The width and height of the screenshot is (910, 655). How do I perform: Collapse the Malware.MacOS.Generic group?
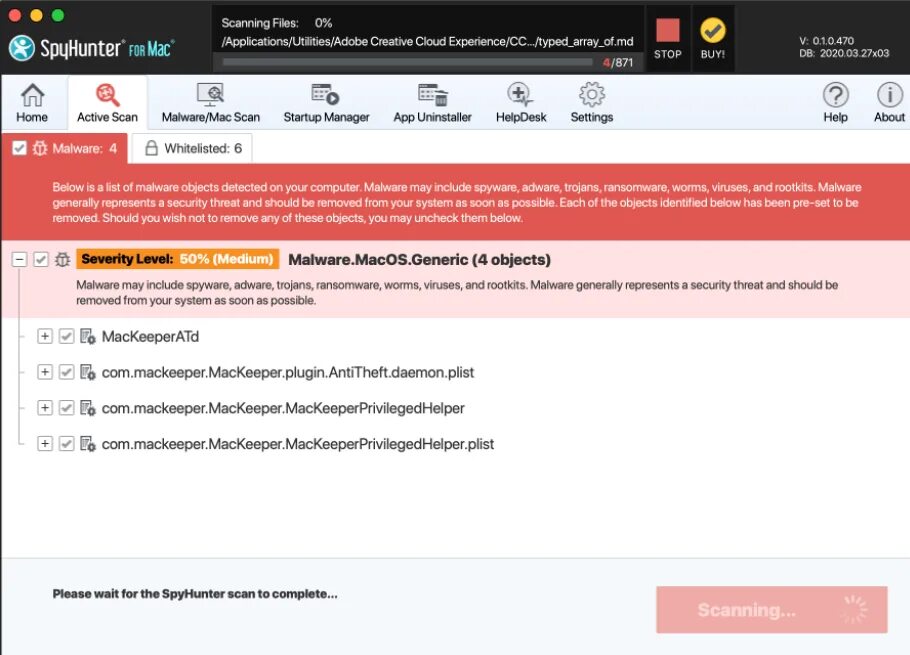click(x=19, y=259)
